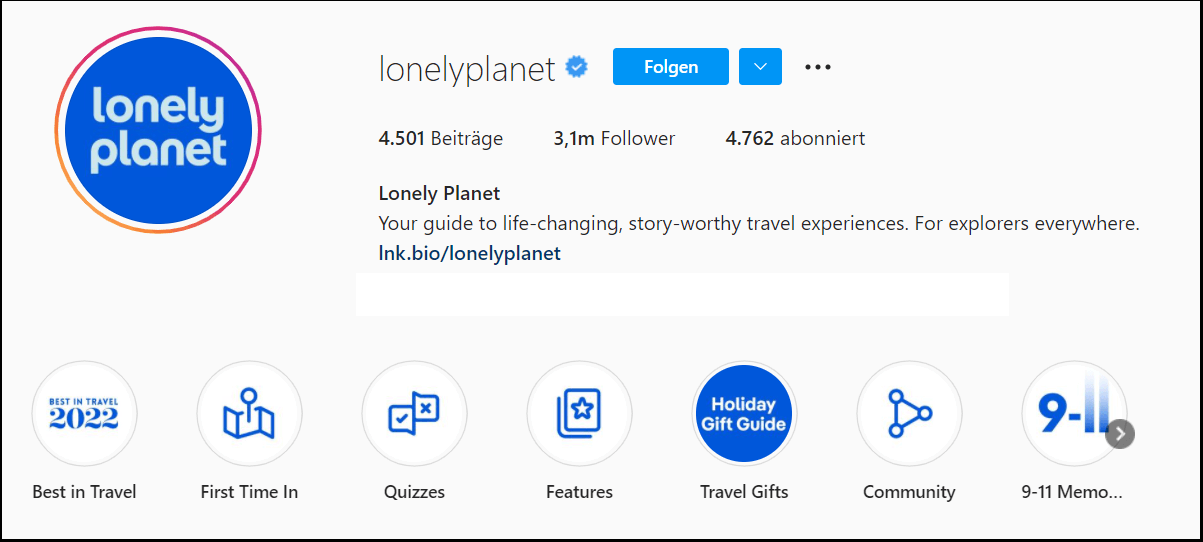Open the 9-11 memorial highlight
This screenshot has width=1203, height=542.
(1072, 413)
